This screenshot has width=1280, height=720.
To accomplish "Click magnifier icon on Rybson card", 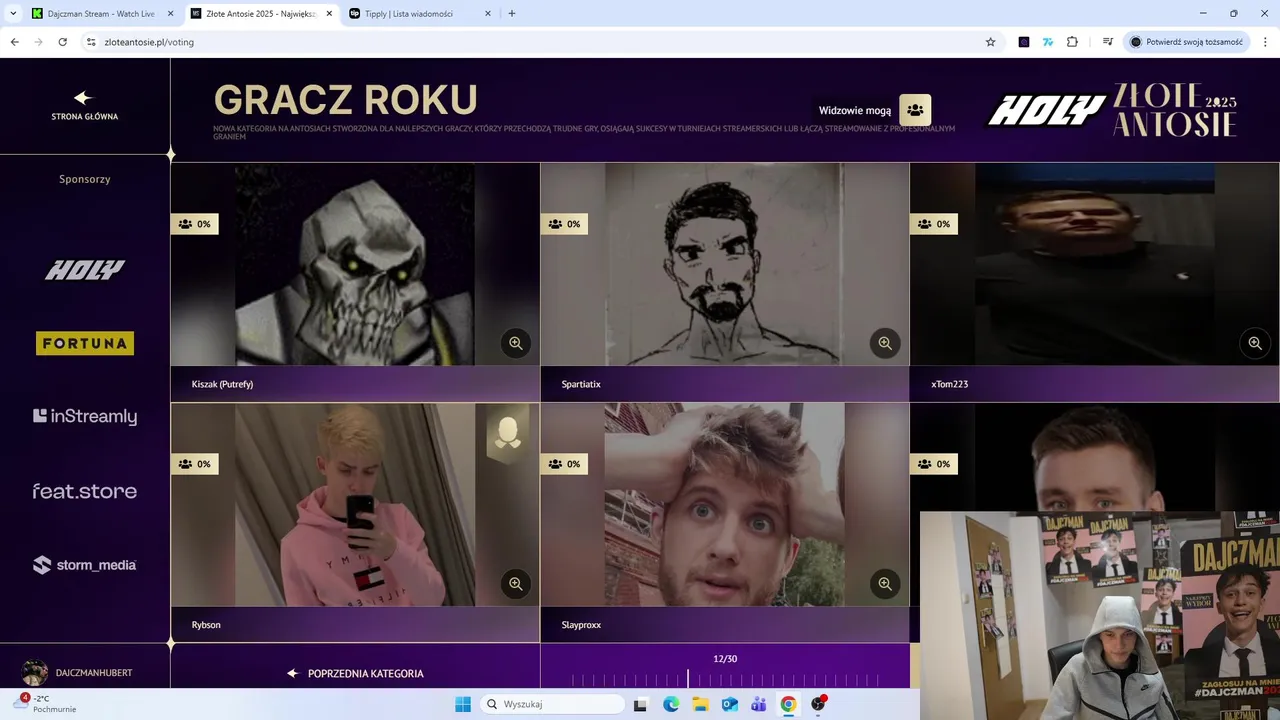I will [x=515, y=584].
